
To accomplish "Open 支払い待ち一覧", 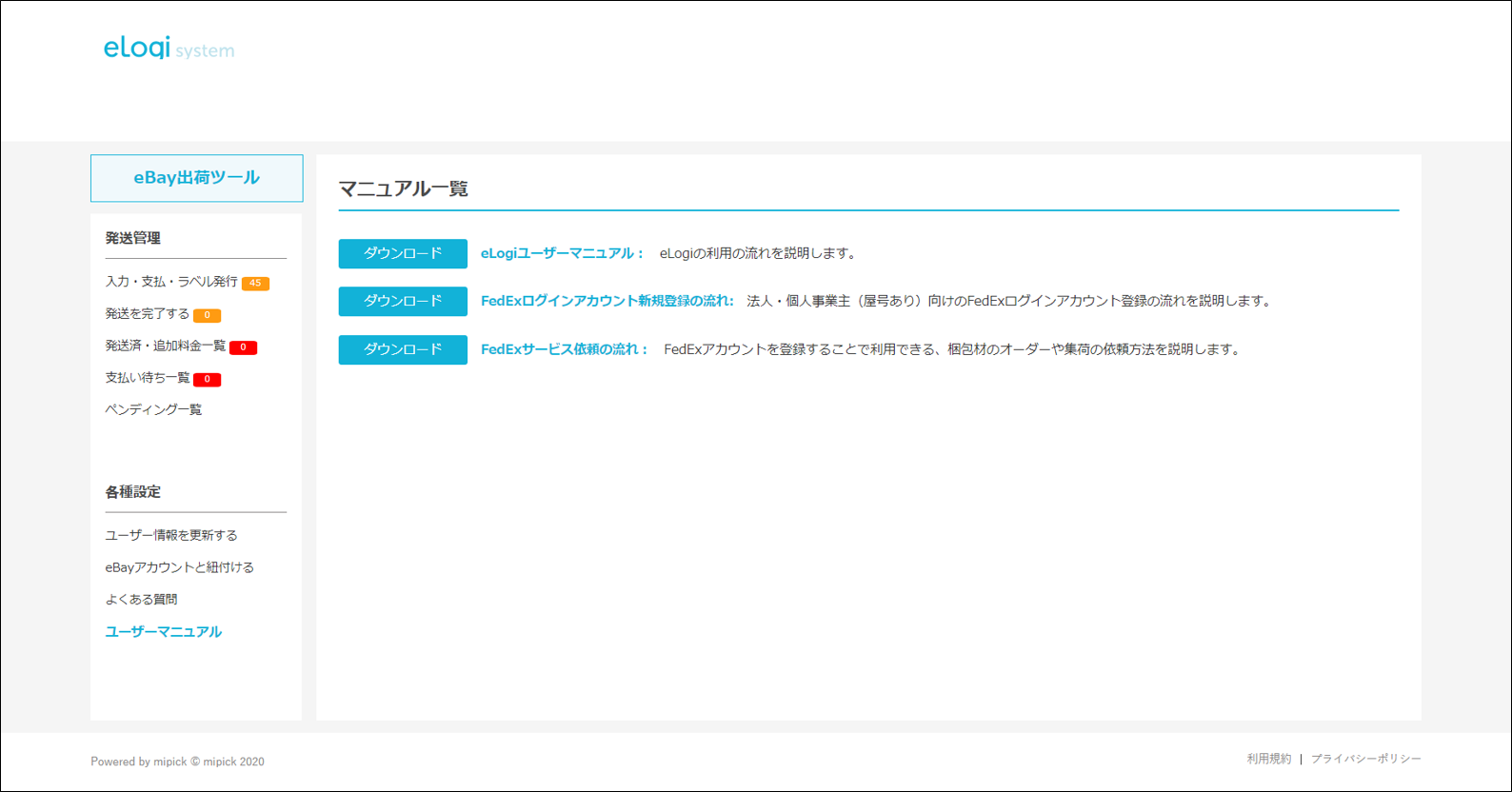I will pyautogui.click(x=148, y=378).
